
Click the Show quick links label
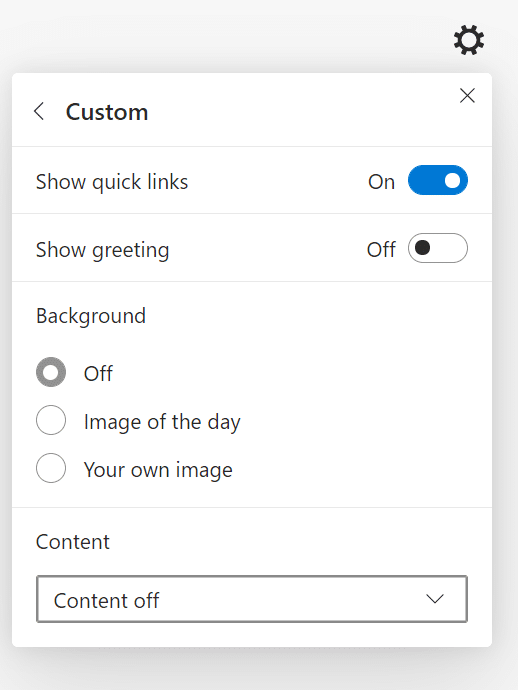click(112, 182)
